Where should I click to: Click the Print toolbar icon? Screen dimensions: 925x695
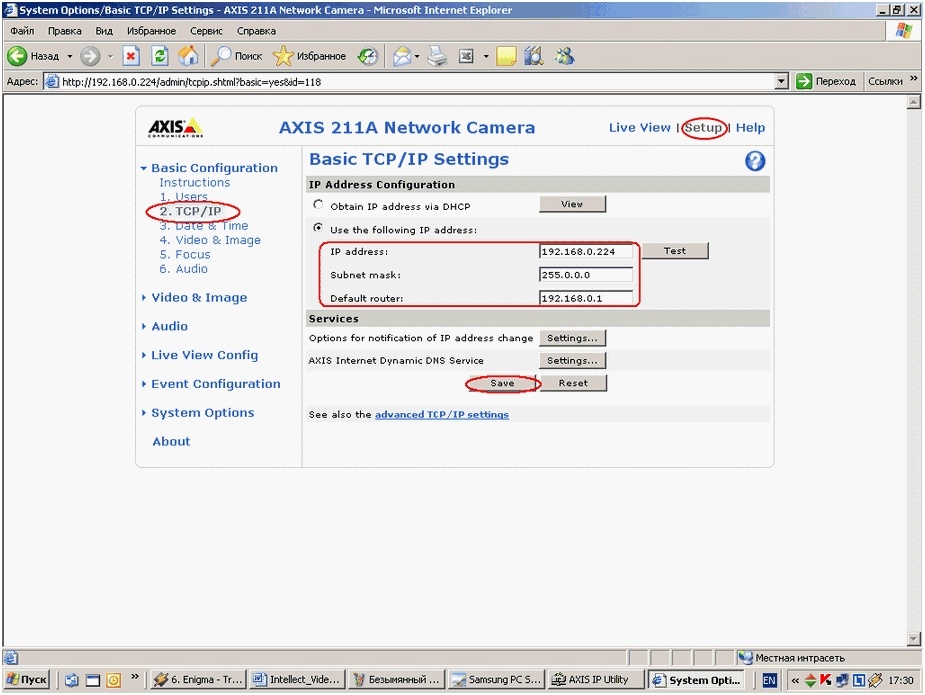[437, 56]
